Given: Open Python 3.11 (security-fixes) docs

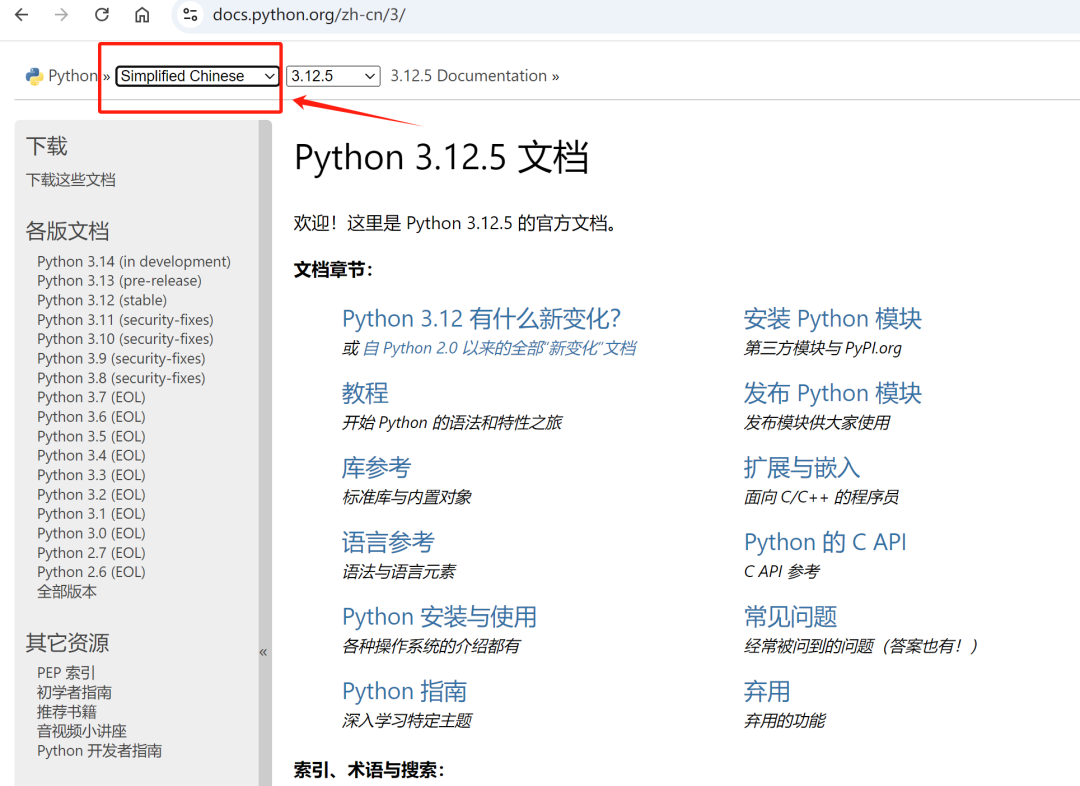Looking at the screenshot, I should [x=125, y=320].
